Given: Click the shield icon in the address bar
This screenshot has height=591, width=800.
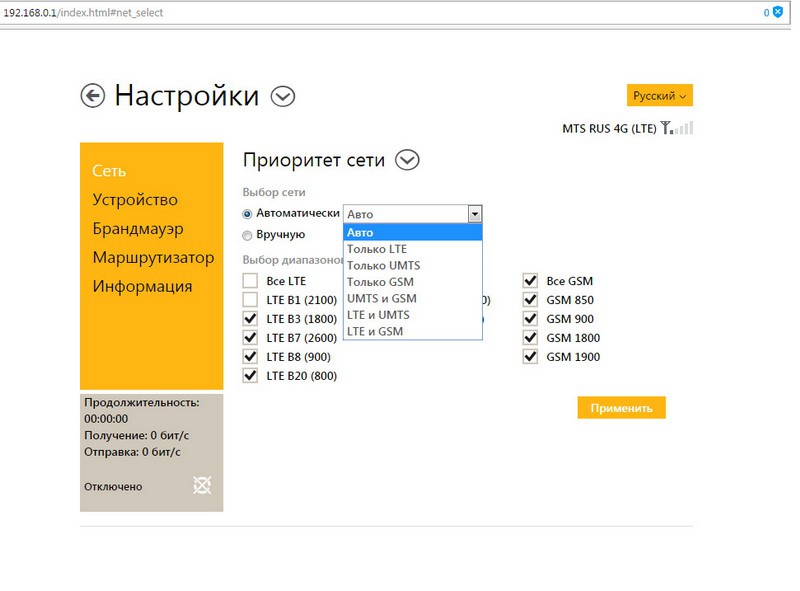Looking at the screenshot, I should coord(777,12).
